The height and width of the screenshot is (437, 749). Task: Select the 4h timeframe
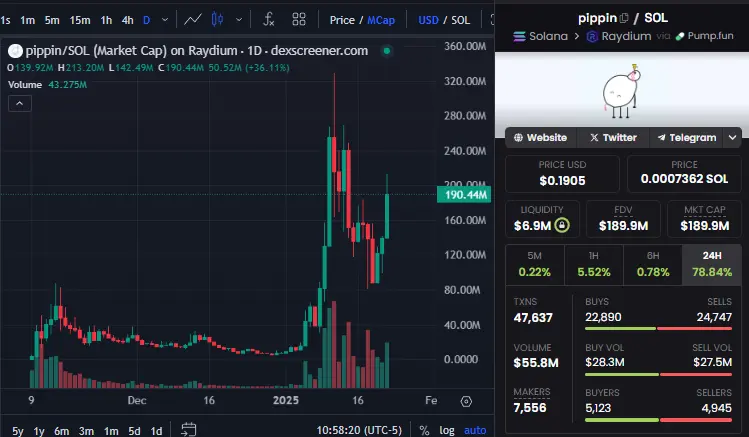(x=128, y=20)
